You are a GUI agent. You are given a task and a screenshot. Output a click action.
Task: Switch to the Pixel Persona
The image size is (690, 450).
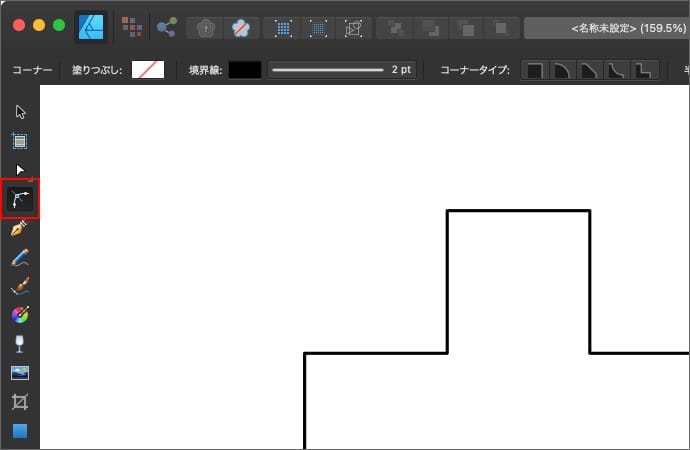click(132, 26)
